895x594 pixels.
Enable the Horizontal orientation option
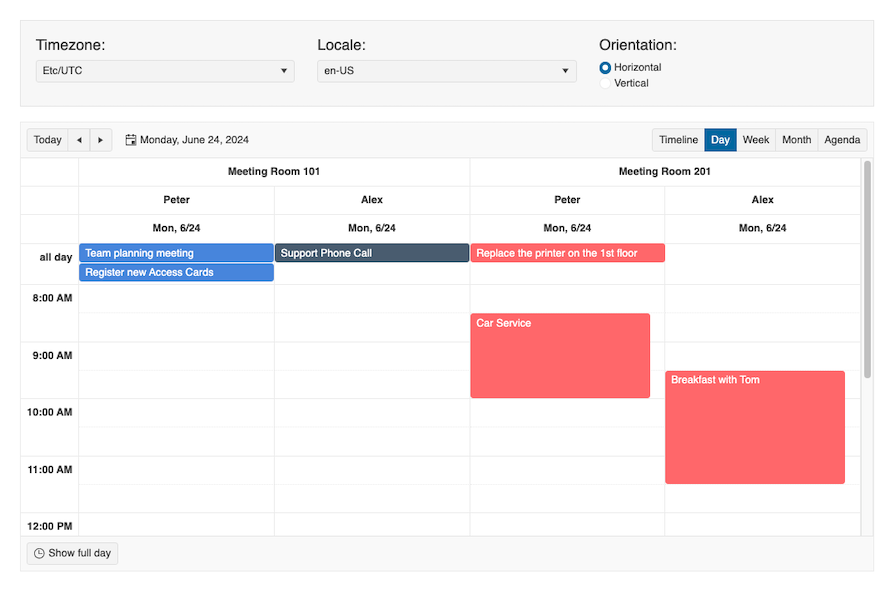[604, 68]
